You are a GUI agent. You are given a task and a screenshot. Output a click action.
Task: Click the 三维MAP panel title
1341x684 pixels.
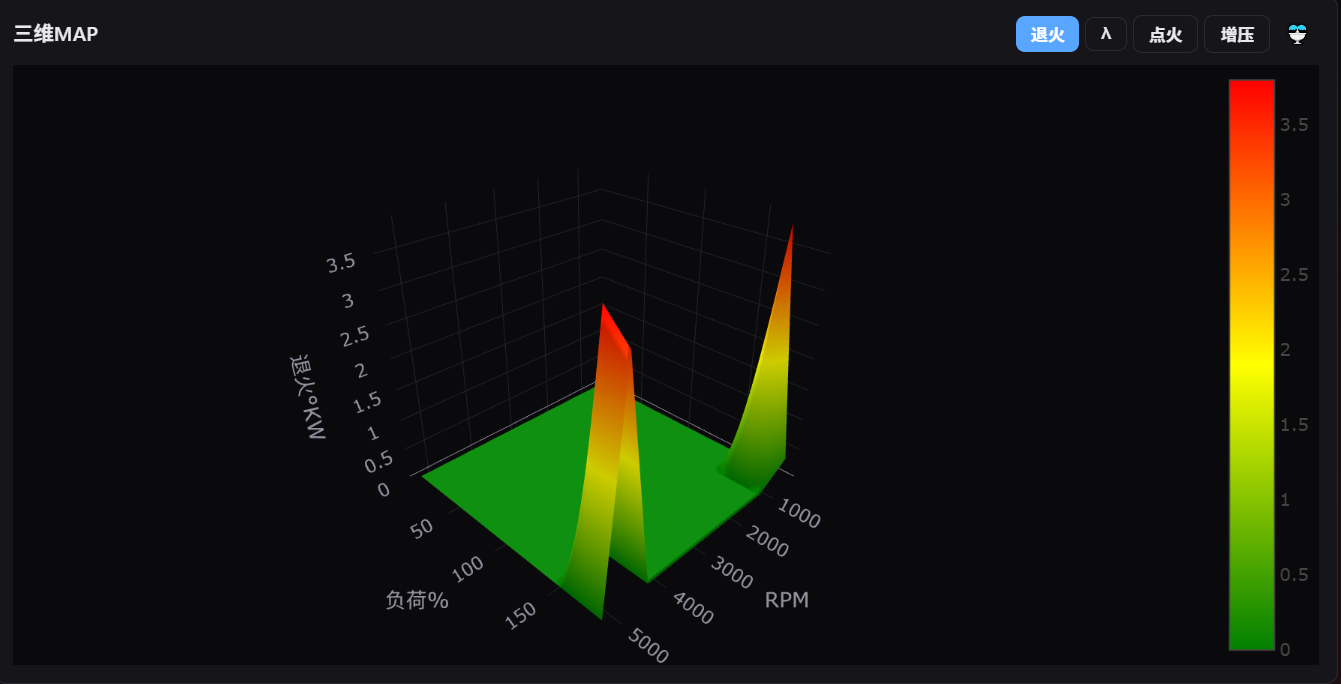56,34
